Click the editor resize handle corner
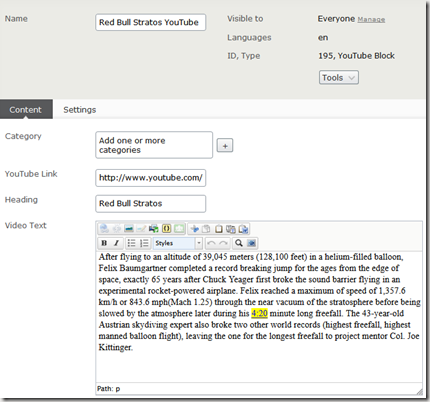This screenshot has width=430, height=402. pos(419,392)
